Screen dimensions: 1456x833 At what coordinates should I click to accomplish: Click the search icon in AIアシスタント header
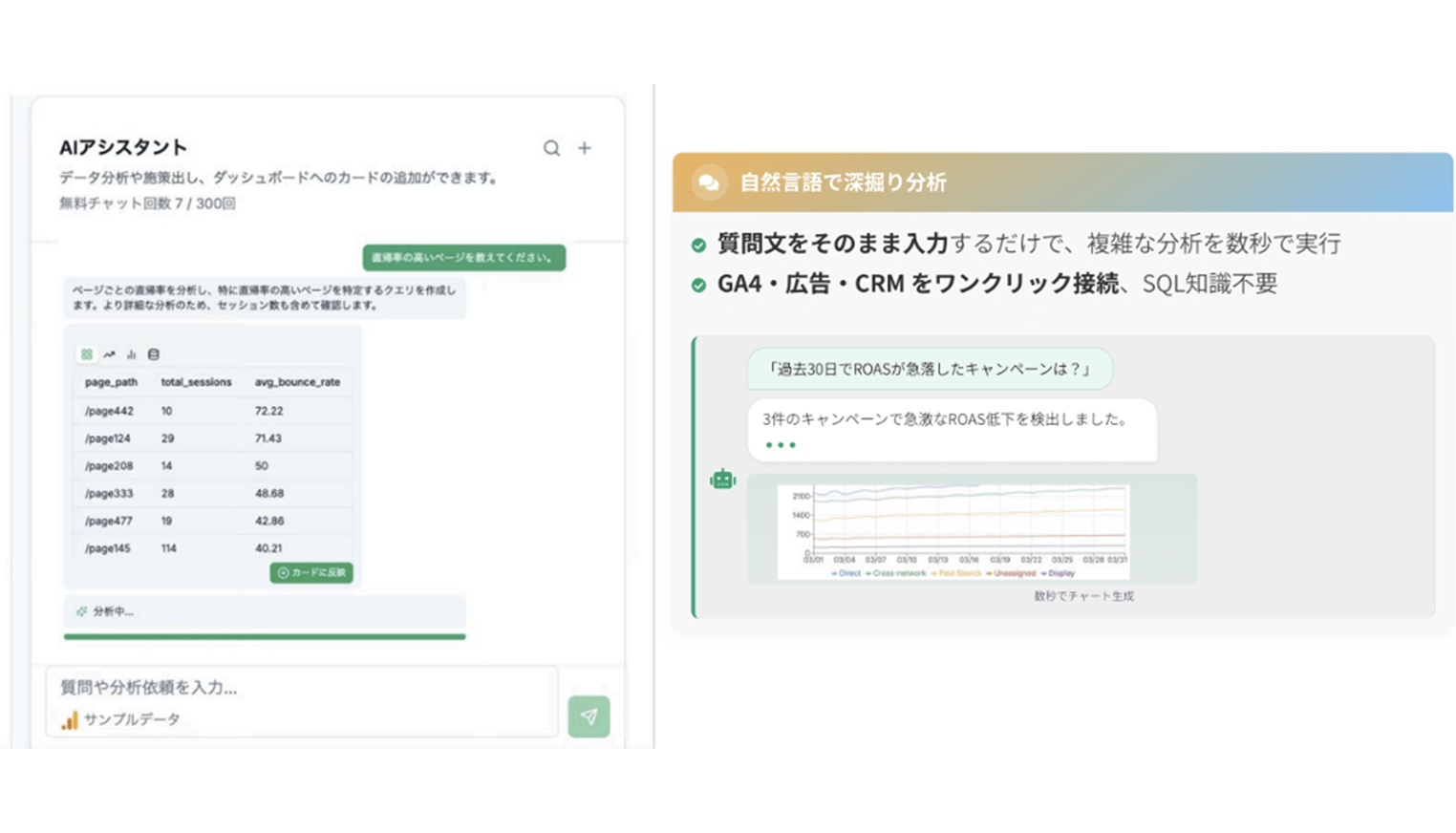pos(551,148)
